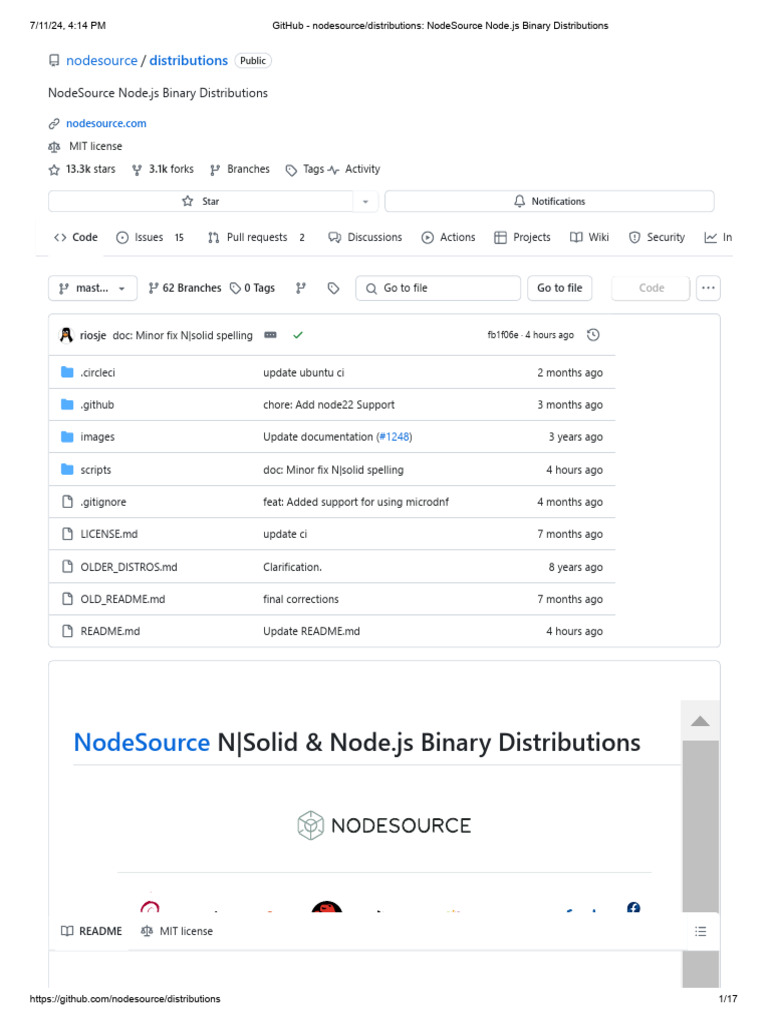Open the Notifications subscription button
This screenshot has width=768, height=1024.
pos(549,201)
